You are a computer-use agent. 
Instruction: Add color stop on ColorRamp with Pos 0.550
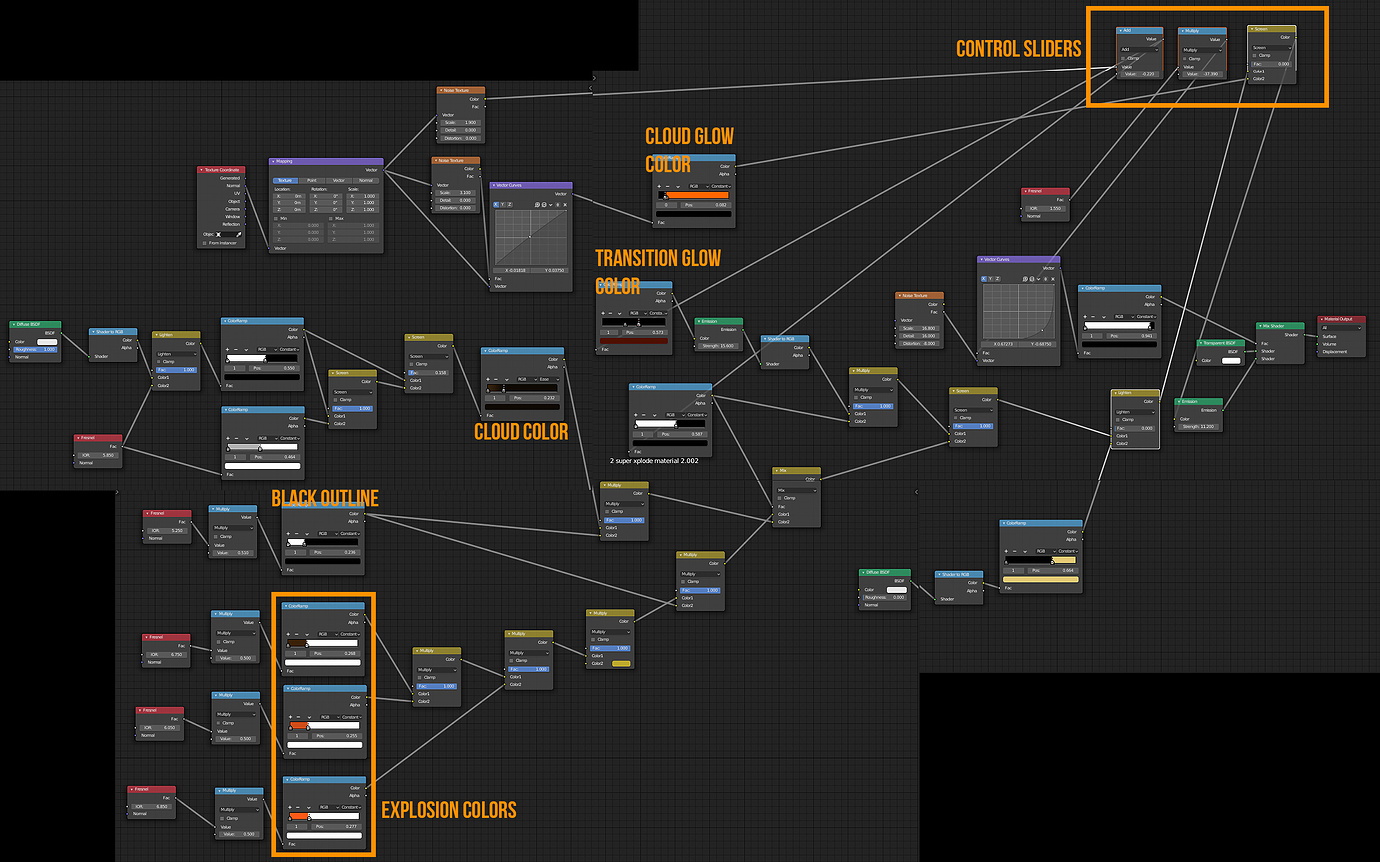(x=227, y=349)
